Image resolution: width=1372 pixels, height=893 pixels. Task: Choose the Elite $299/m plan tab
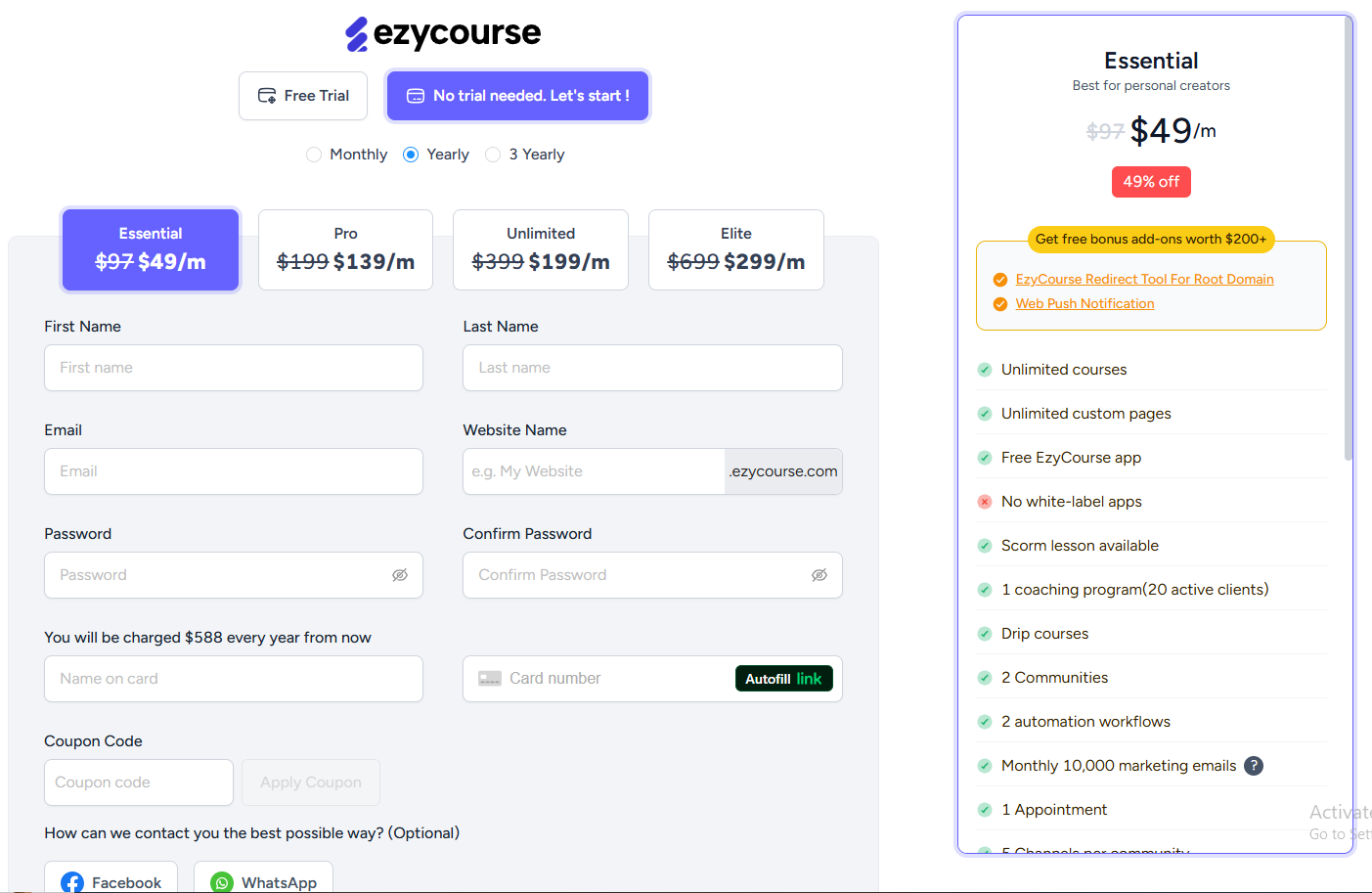click(x=736, y=249)
